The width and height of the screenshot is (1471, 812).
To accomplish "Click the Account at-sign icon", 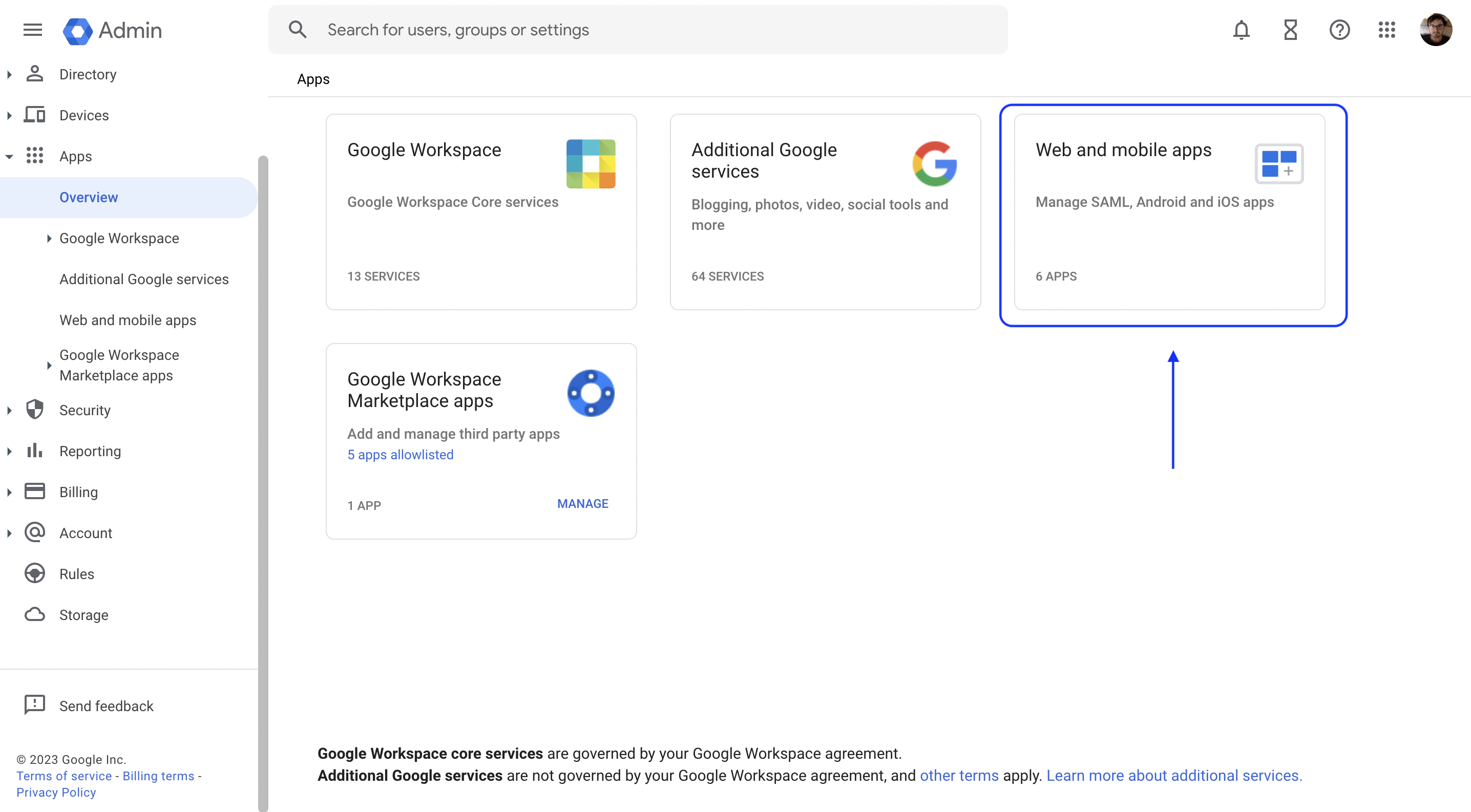I will (35, 532).
